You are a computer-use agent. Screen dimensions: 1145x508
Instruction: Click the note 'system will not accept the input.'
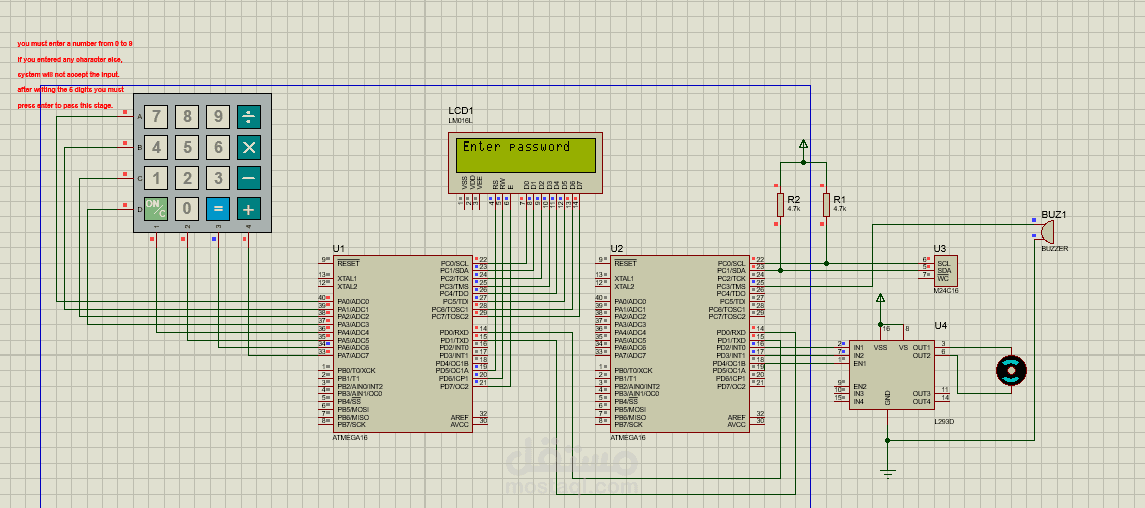point(68,74)
